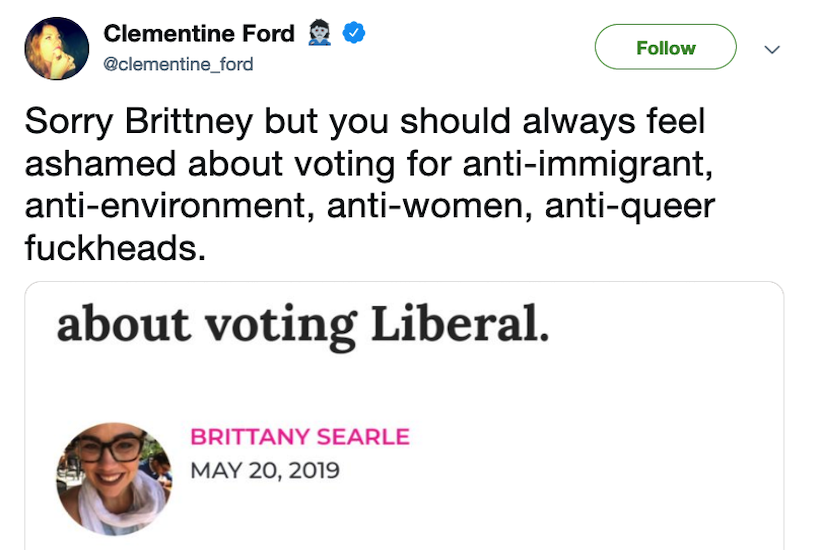Open the Clementine Ford display name link
The image size is (820, 550).
199,34
